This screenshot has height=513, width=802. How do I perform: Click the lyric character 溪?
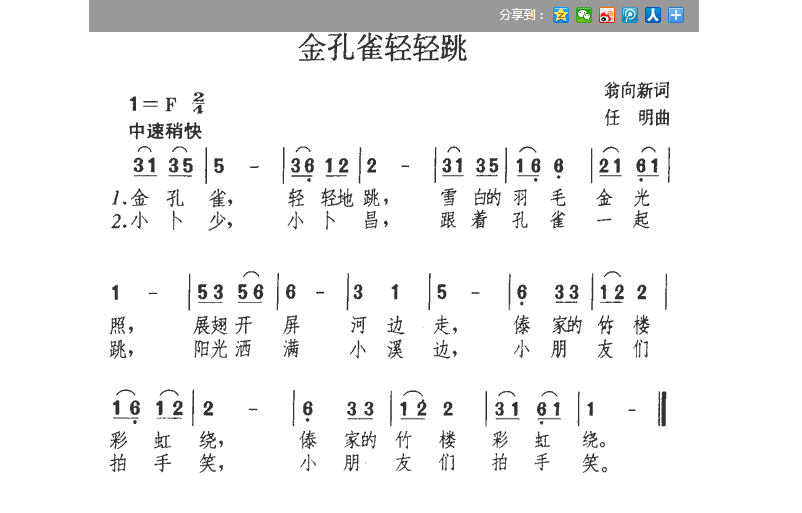(394, 349)
